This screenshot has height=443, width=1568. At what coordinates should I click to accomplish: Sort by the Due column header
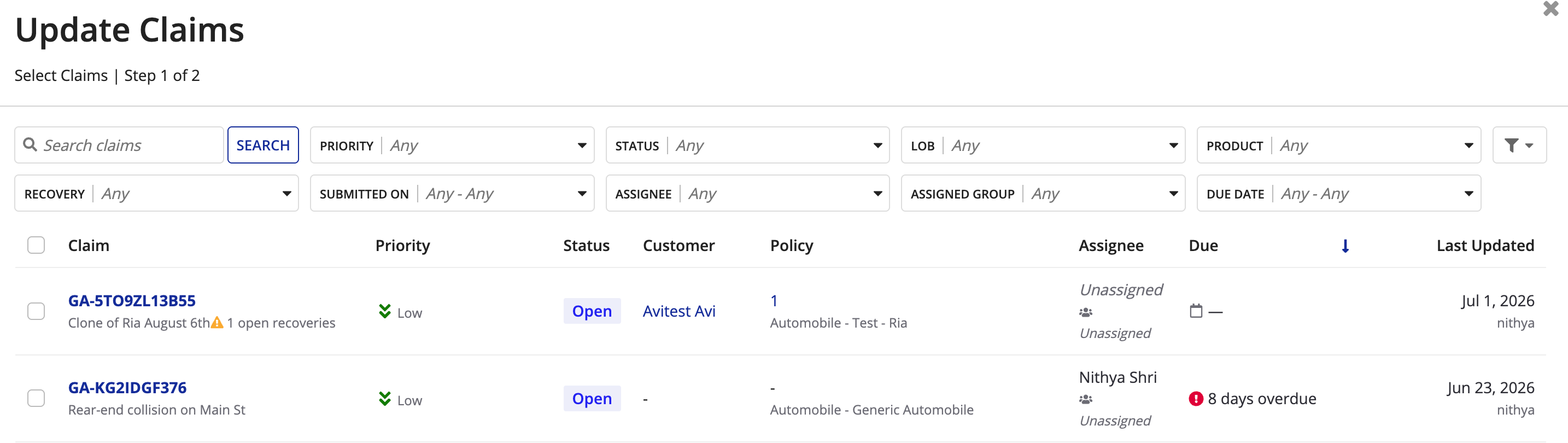pyautogui.click(x=1203, y=245)
